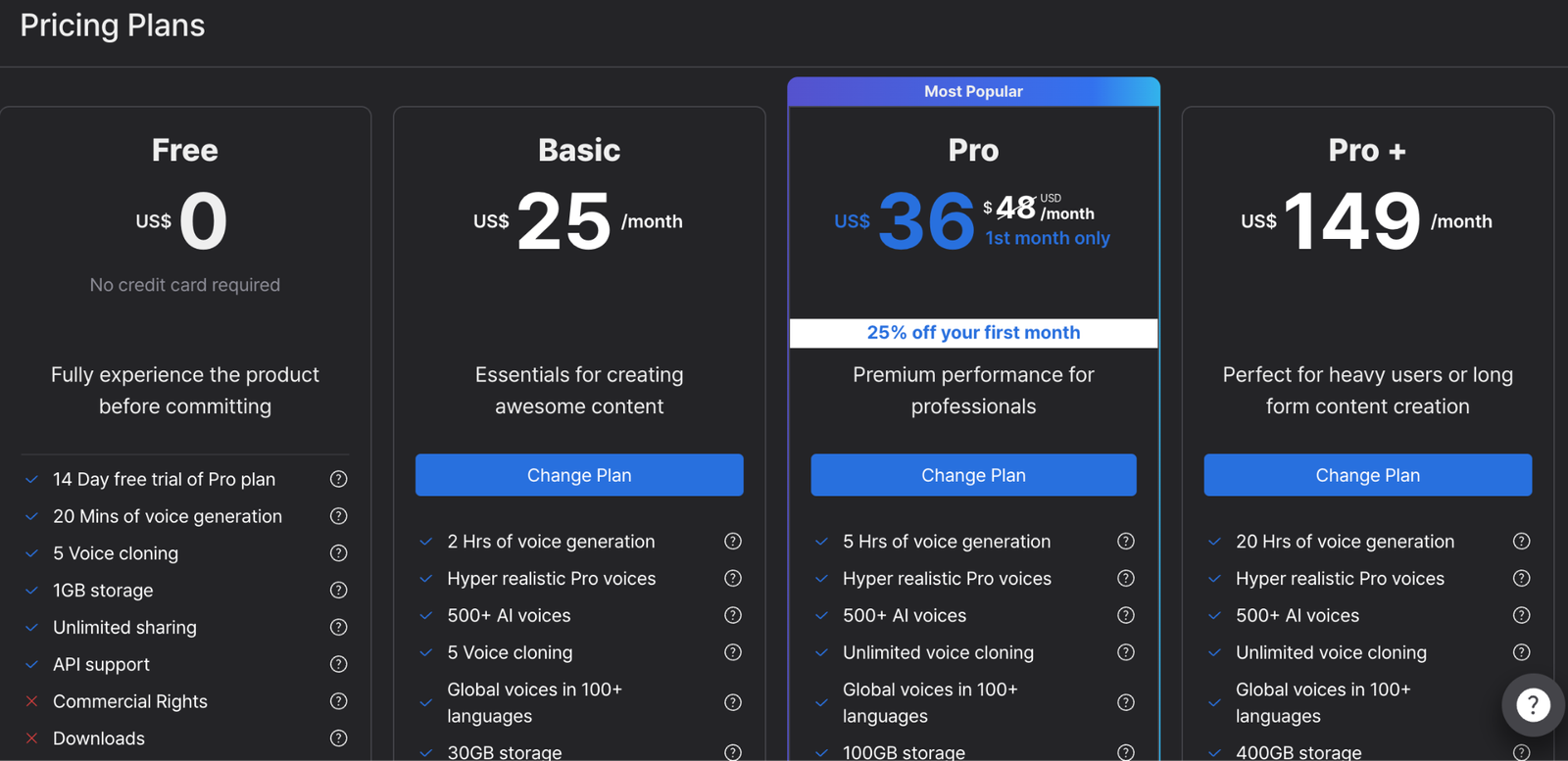Open the floating help chat button
The height and width of the screenshot is (761, 1568).
(x=1533, y=704)
